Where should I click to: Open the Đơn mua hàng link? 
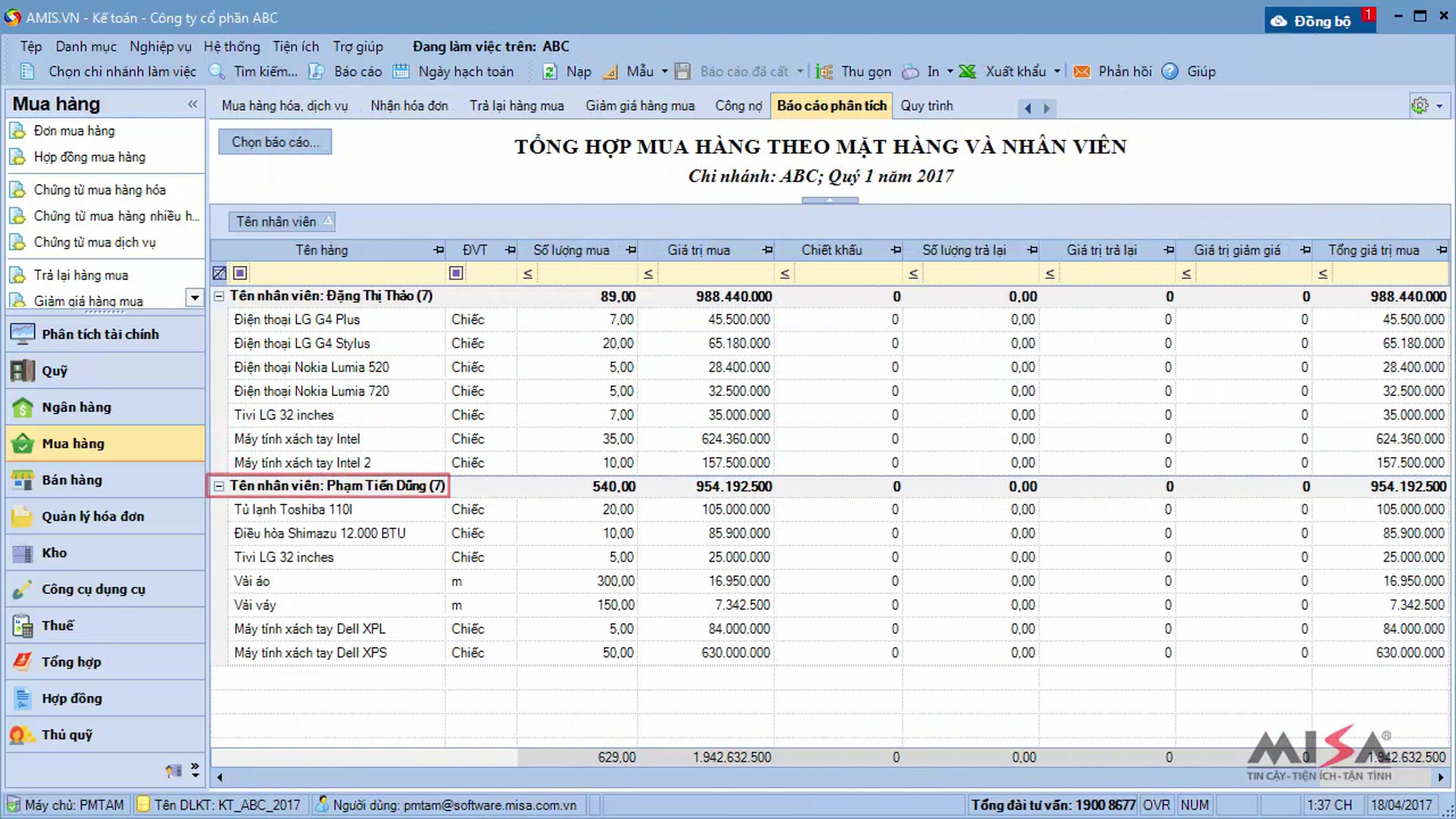pos(74,130)
